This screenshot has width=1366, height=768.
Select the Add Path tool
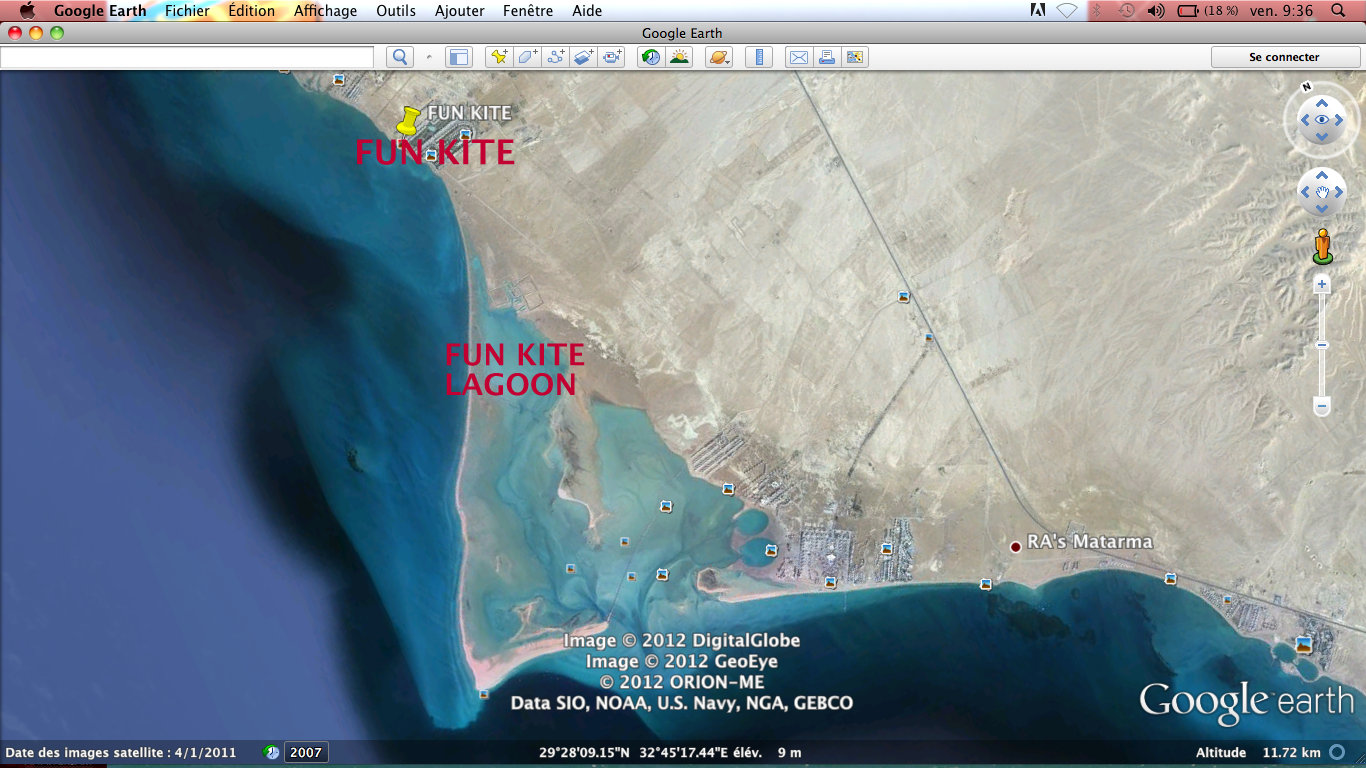(x=555, y=57)
